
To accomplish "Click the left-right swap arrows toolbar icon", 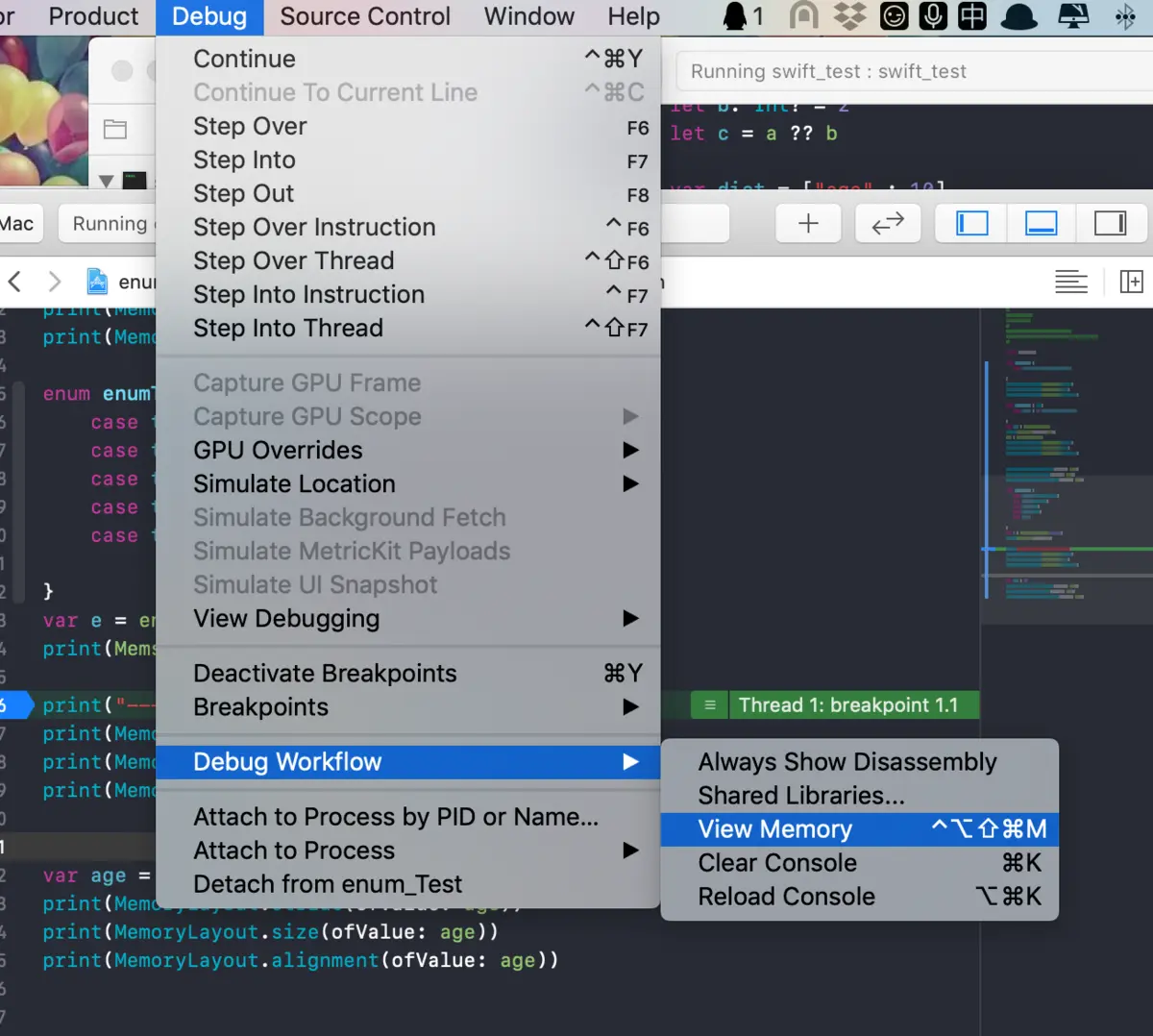I will pos(887,222).
